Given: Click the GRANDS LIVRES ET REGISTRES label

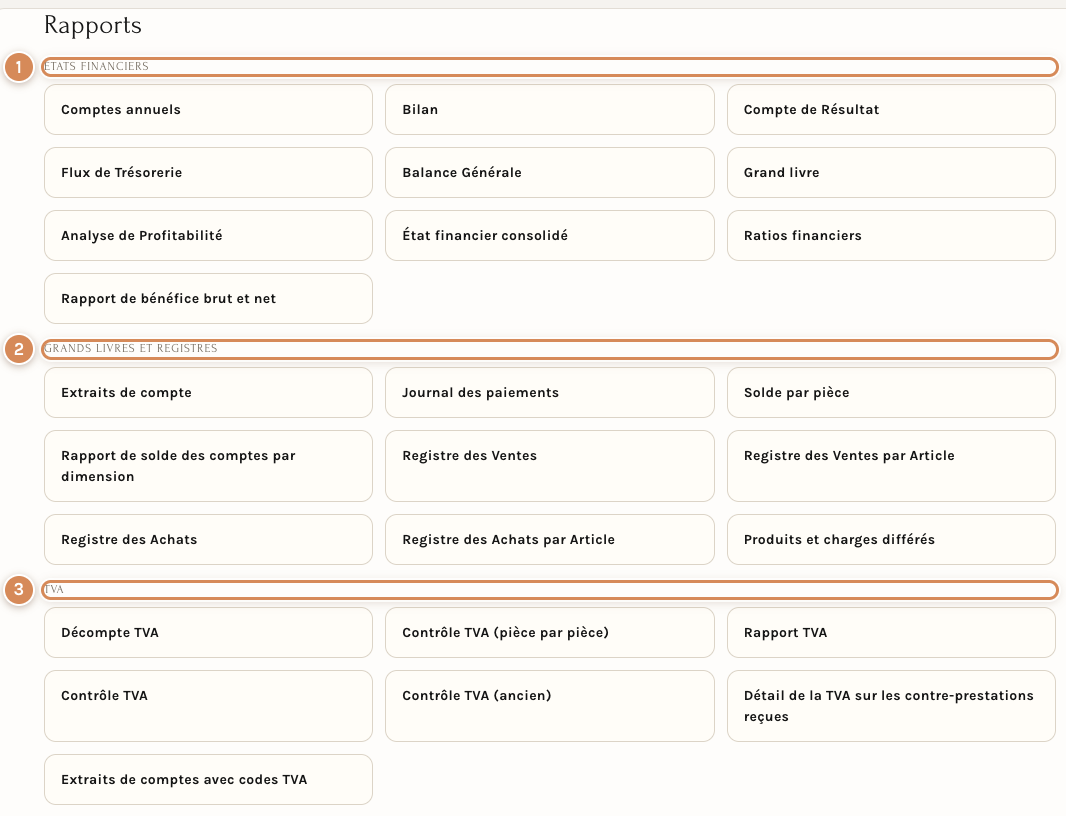Looking at the screenshot, I should click(x=131, y=349).
